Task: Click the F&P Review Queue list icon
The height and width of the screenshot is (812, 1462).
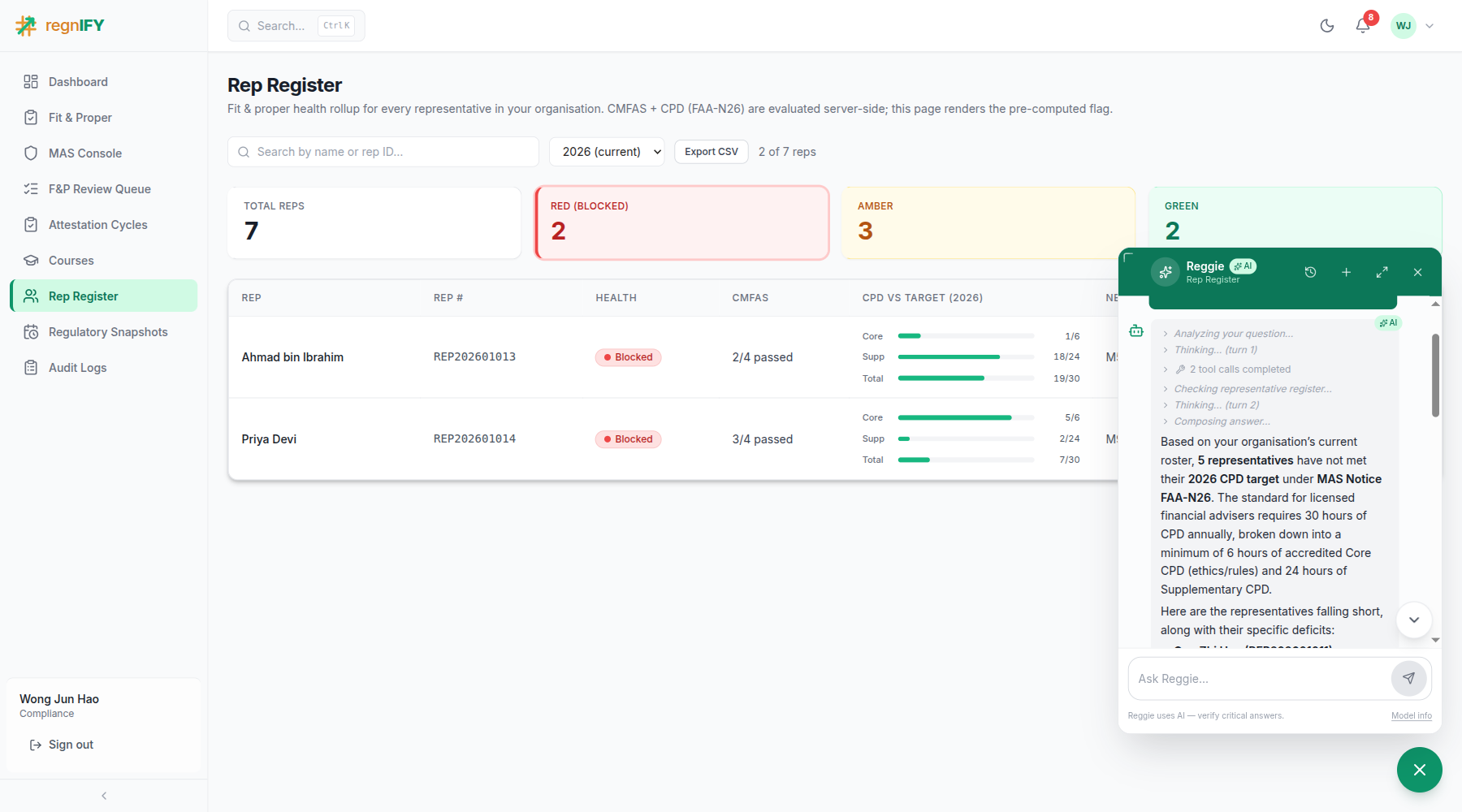Action: tap(31, 189)
